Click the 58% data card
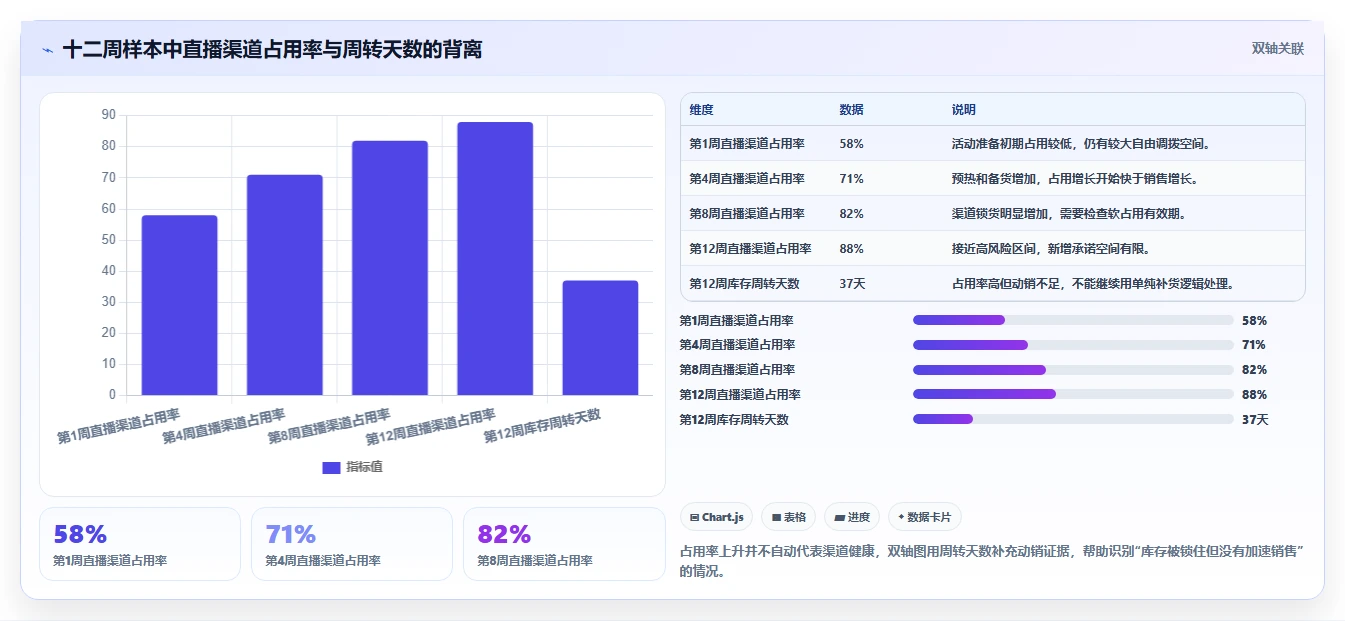This screenshot has height=621, width=1345. point(140,544)
